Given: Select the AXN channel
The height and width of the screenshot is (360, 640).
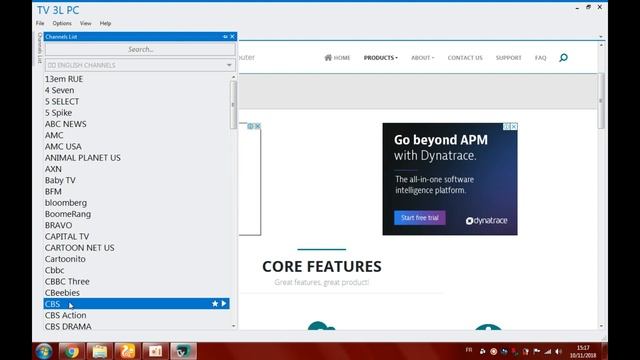Looking at the screenshot, I should click(x=136, y=169).
